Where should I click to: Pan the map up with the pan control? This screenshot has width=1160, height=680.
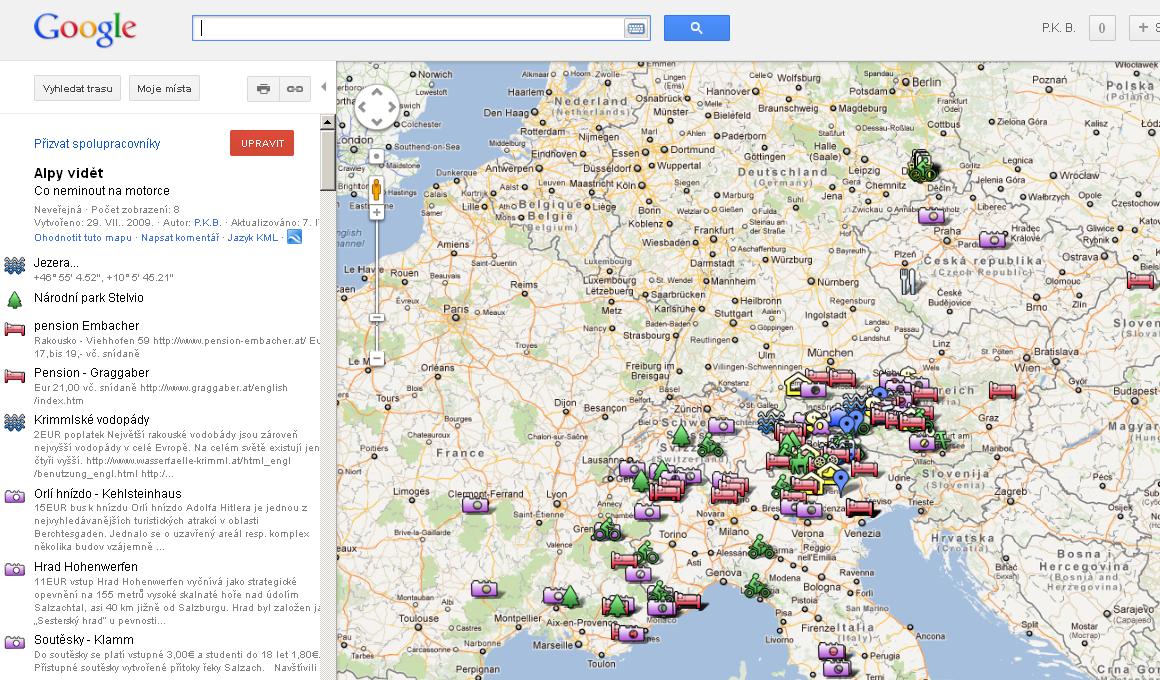pos(377,92)
